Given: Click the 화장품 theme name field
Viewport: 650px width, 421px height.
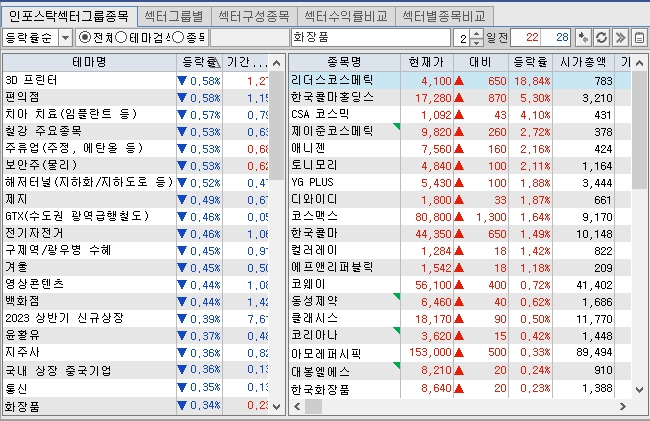Looking at the screenshot, I should point(371,38).
